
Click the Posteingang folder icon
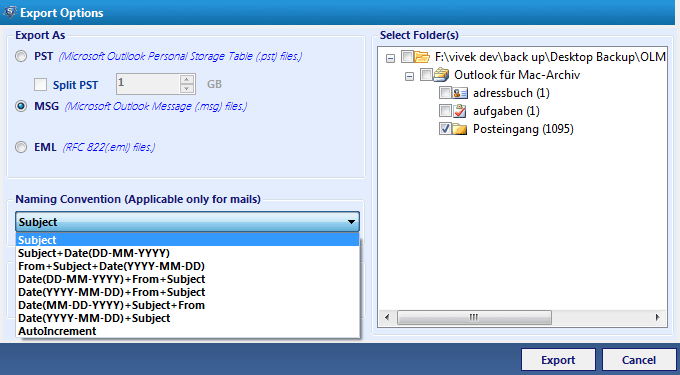click(460, 129)
